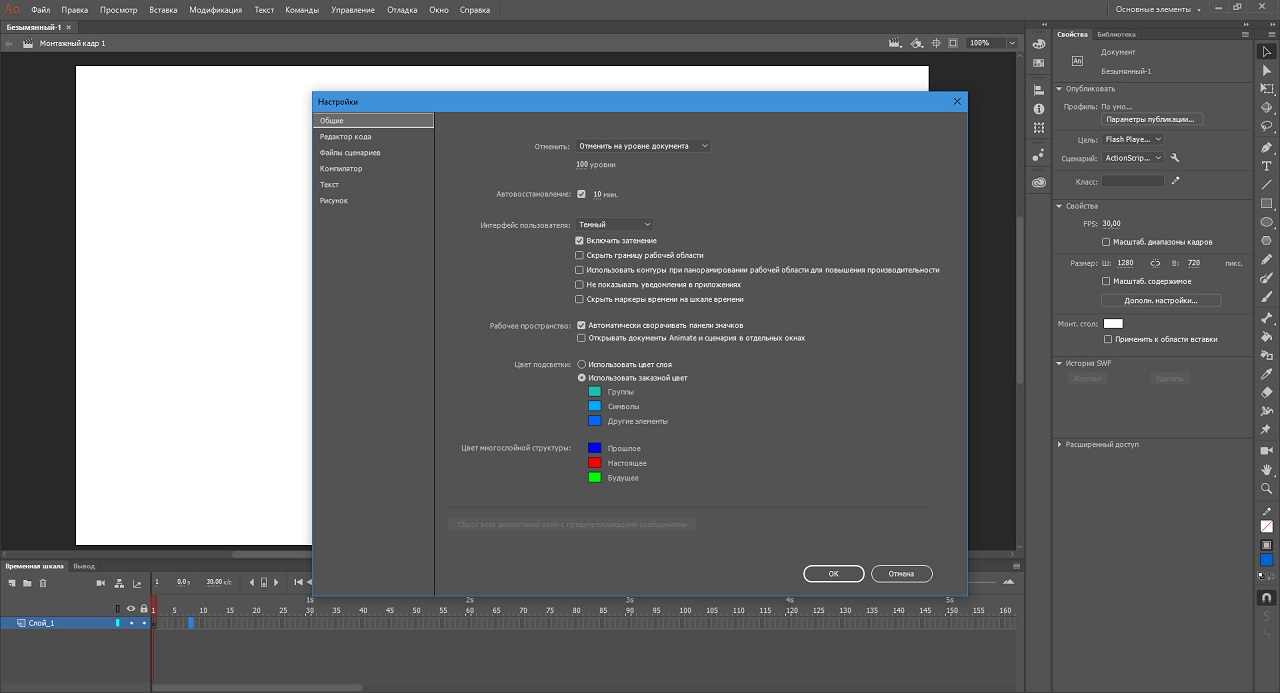Enable 'Скрыть границу рабочей области' checkbox
Screen dimensions: 1280x693
(579, 255)
